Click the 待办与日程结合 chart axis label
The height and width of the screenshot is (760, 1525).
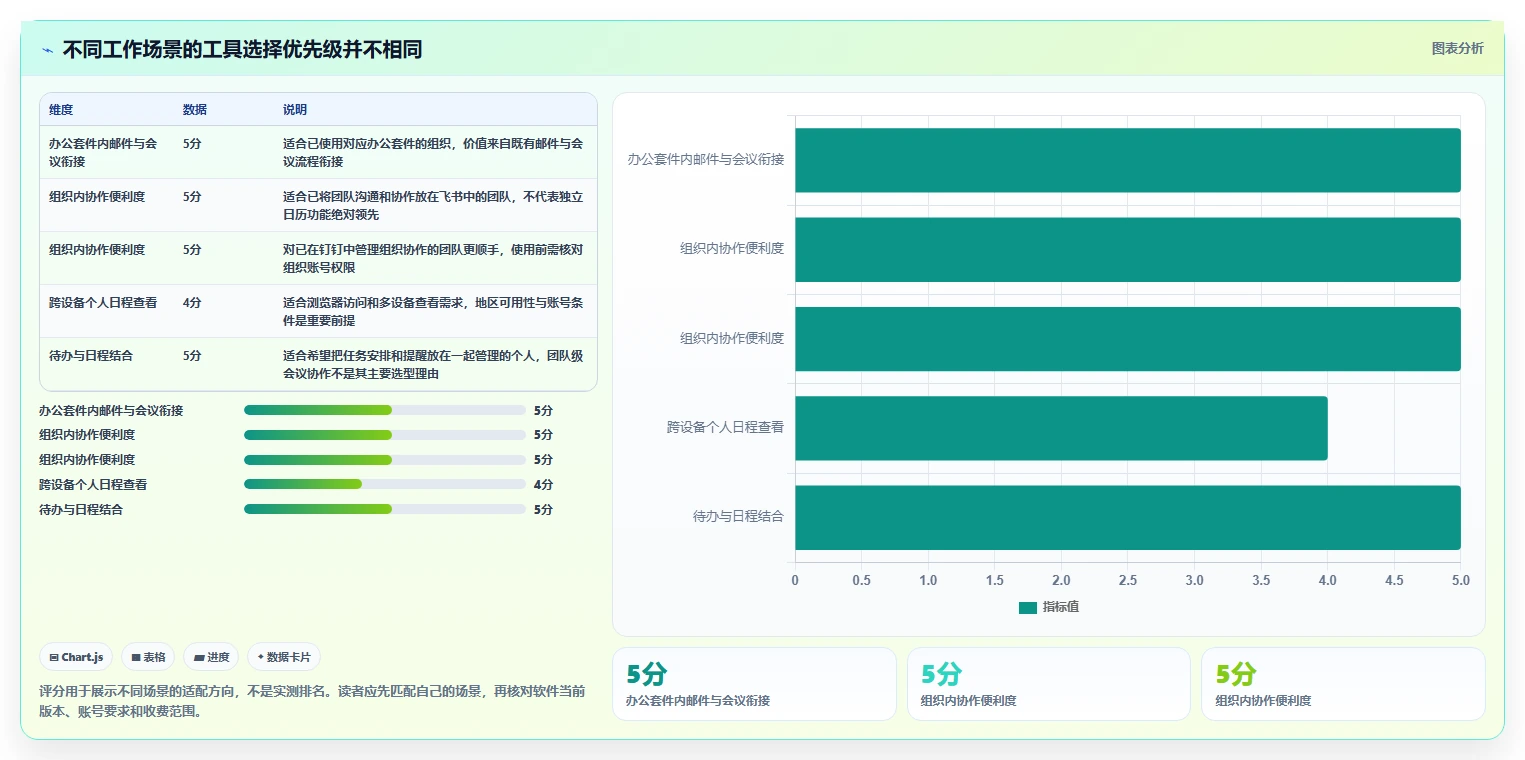click(x=738, y=517)
